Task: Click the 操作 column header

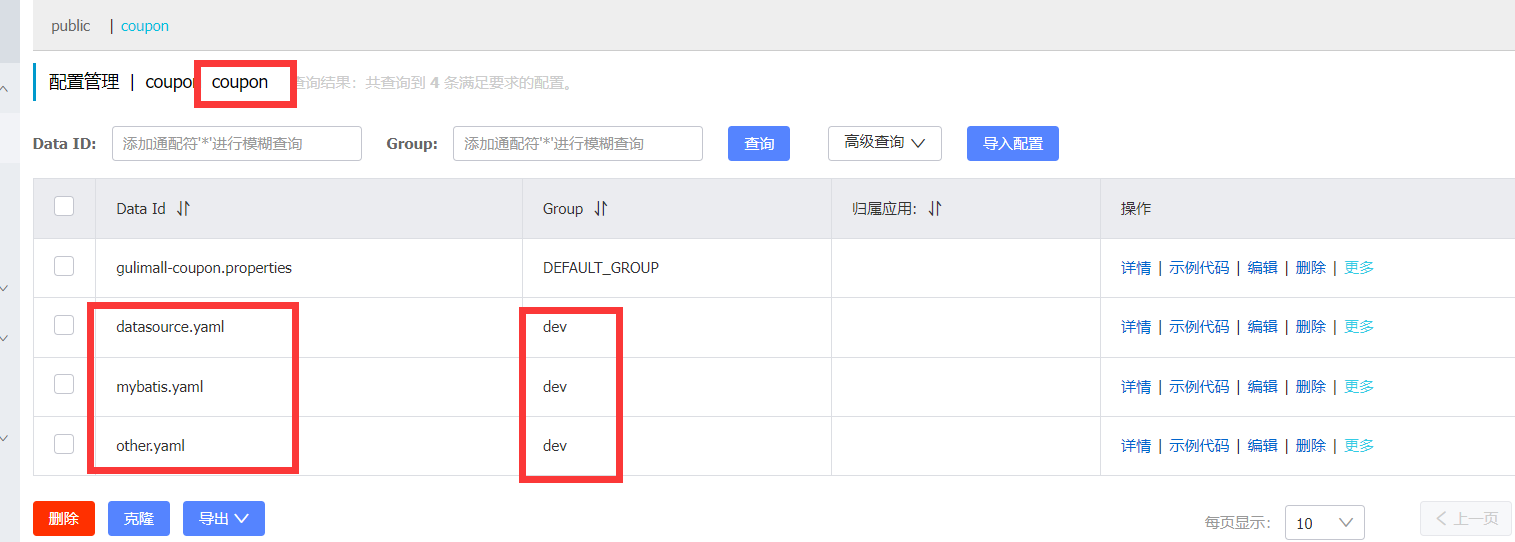Action: (x=1136, y=209)
